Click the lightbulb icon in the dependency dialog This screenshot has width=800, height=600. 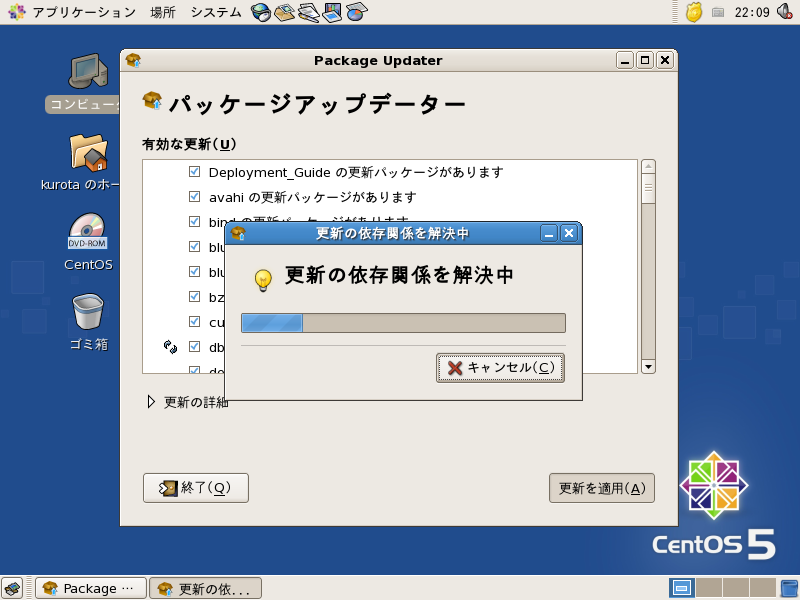263,280
